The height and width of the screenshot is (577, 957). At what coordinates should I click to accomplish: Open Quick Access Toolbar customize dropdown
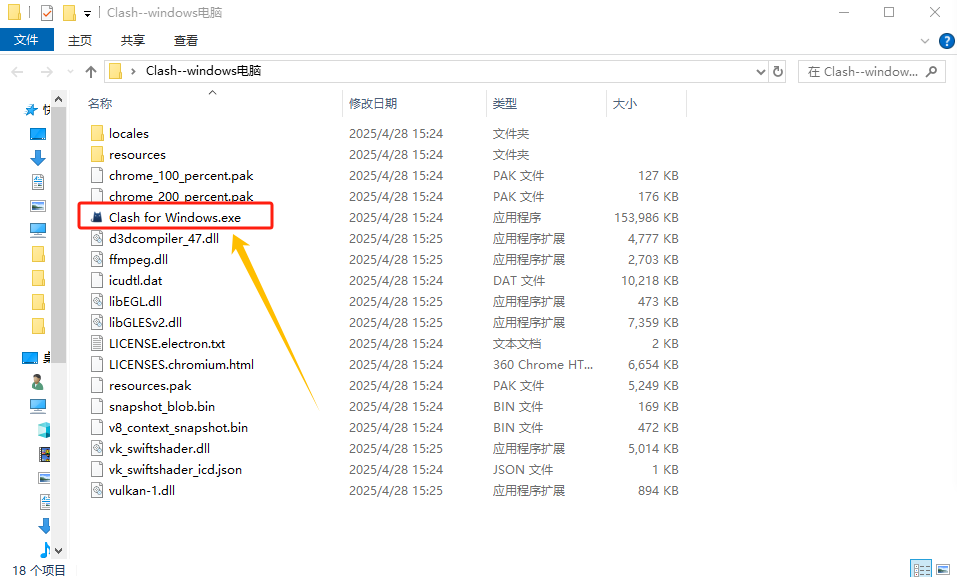coord(88,13)
